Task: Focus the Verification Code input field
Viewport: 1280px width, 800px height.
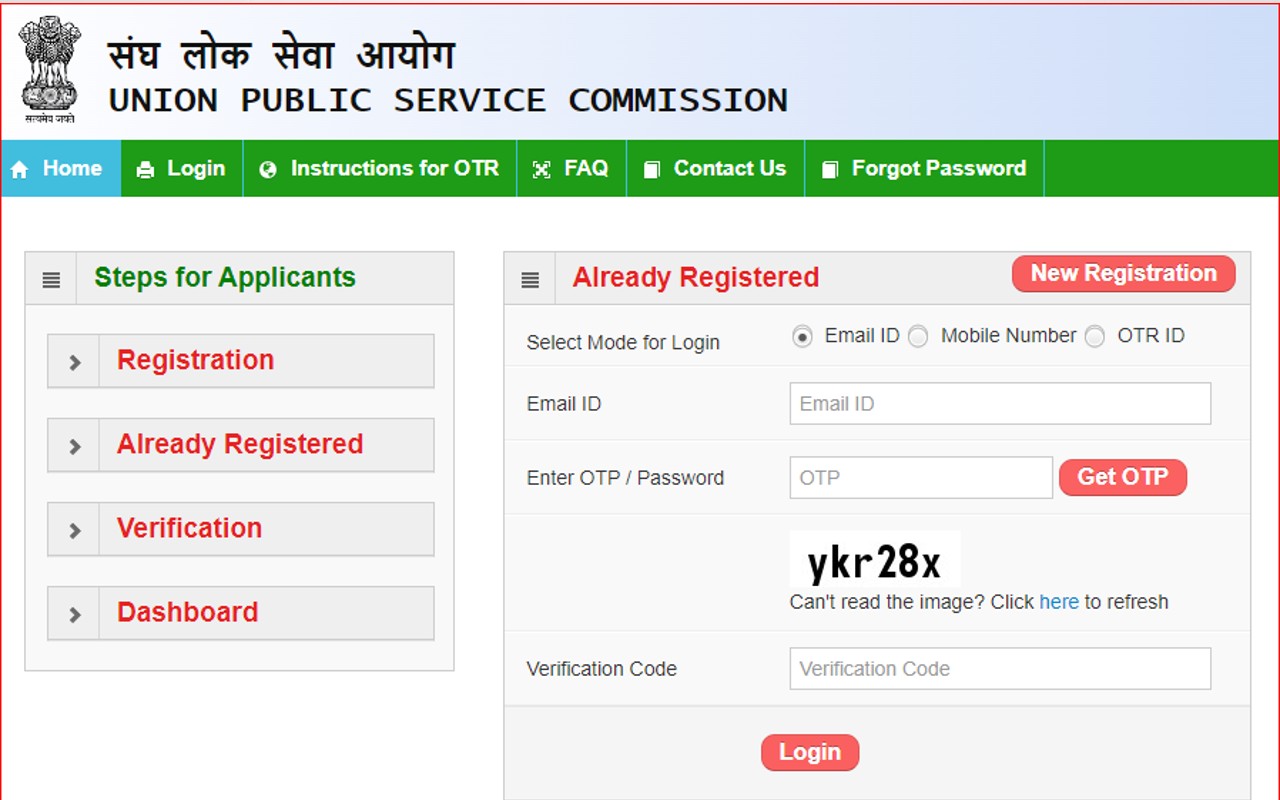Action: [x=1000, y=669]
